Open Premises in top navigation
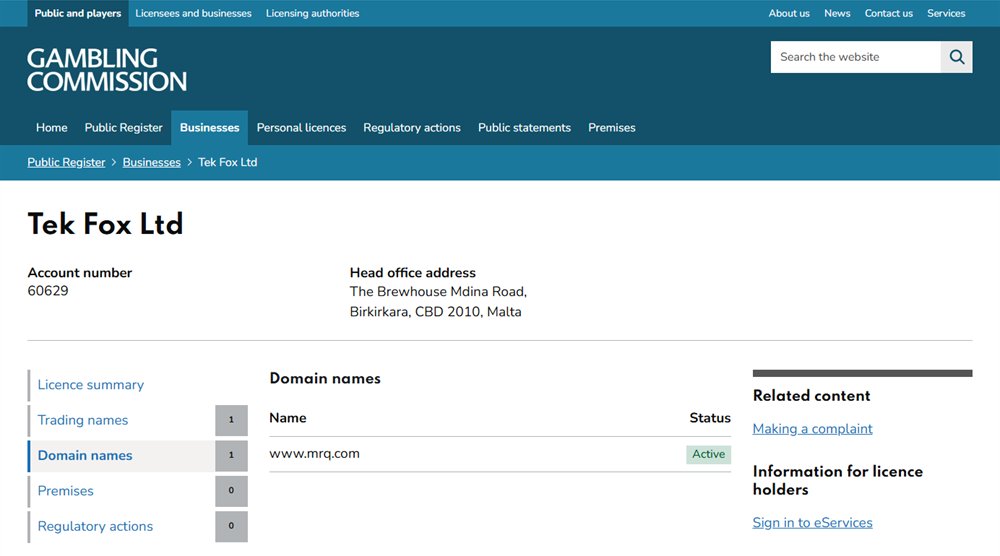The image size is (1000, 556). pyautogui.click(x=612, y=128)
